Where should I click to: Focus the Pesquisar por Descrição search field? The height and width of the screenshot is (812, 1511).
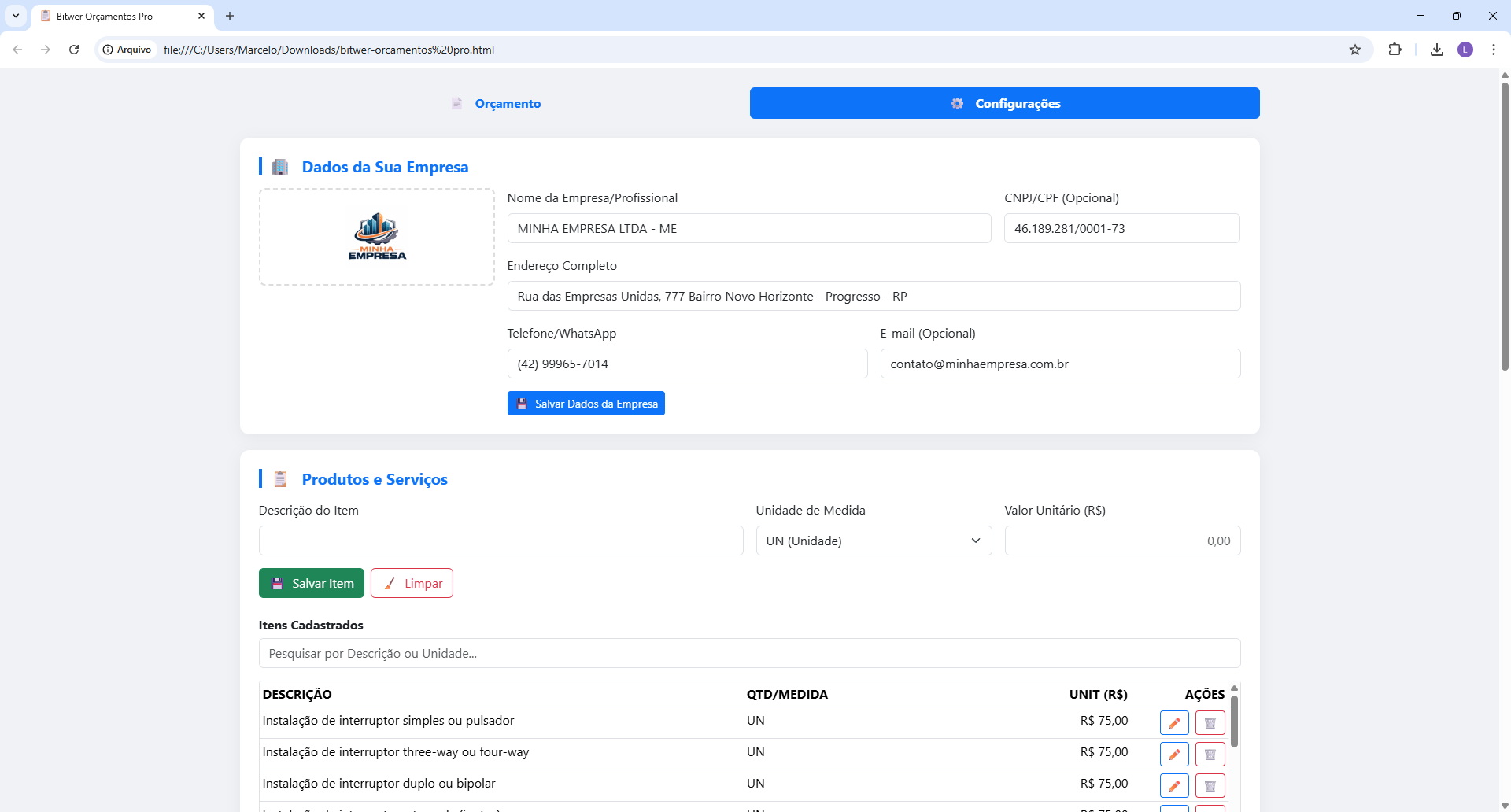pos(749,653)
